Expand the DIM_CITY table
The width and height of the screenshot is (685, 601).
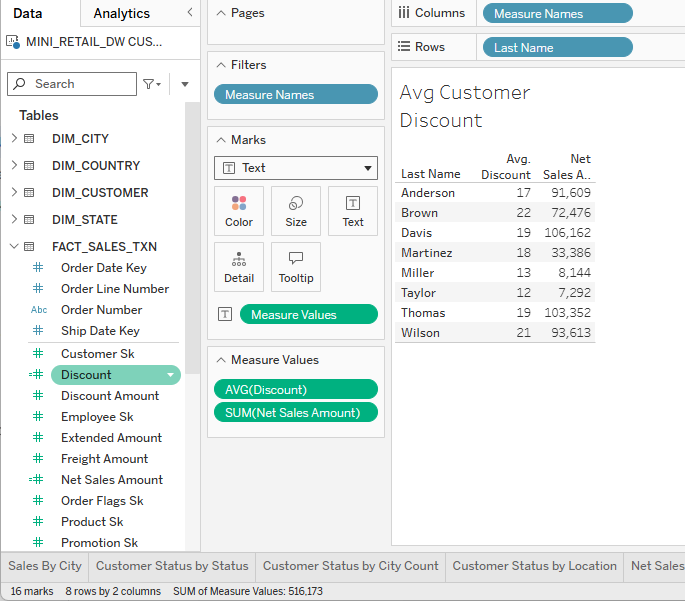click(x=13, y=138)
